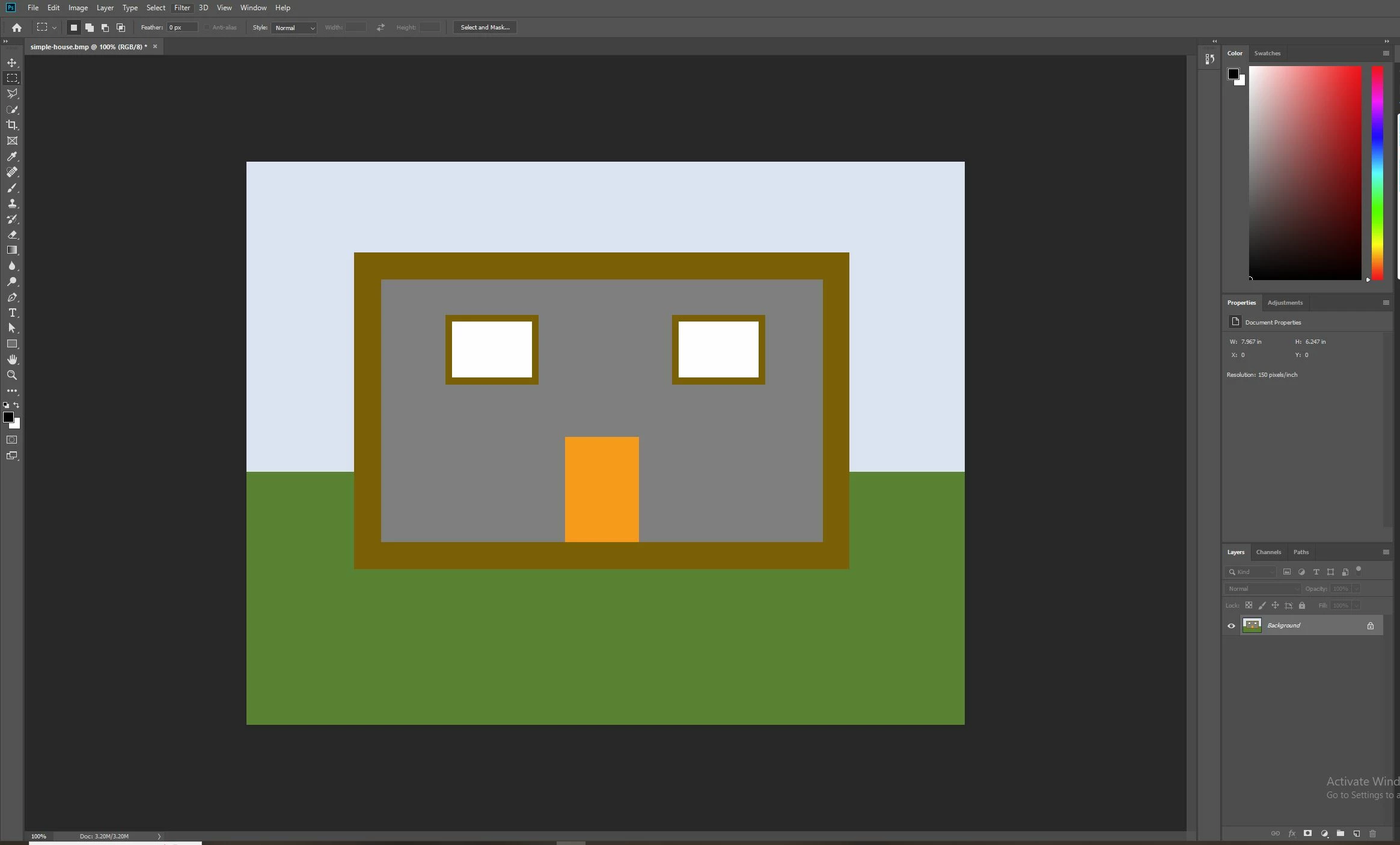This screenshot has height=845, width=1400.
Task: Toggle Quick Mask mode
Action: click(x=12, y=440)
